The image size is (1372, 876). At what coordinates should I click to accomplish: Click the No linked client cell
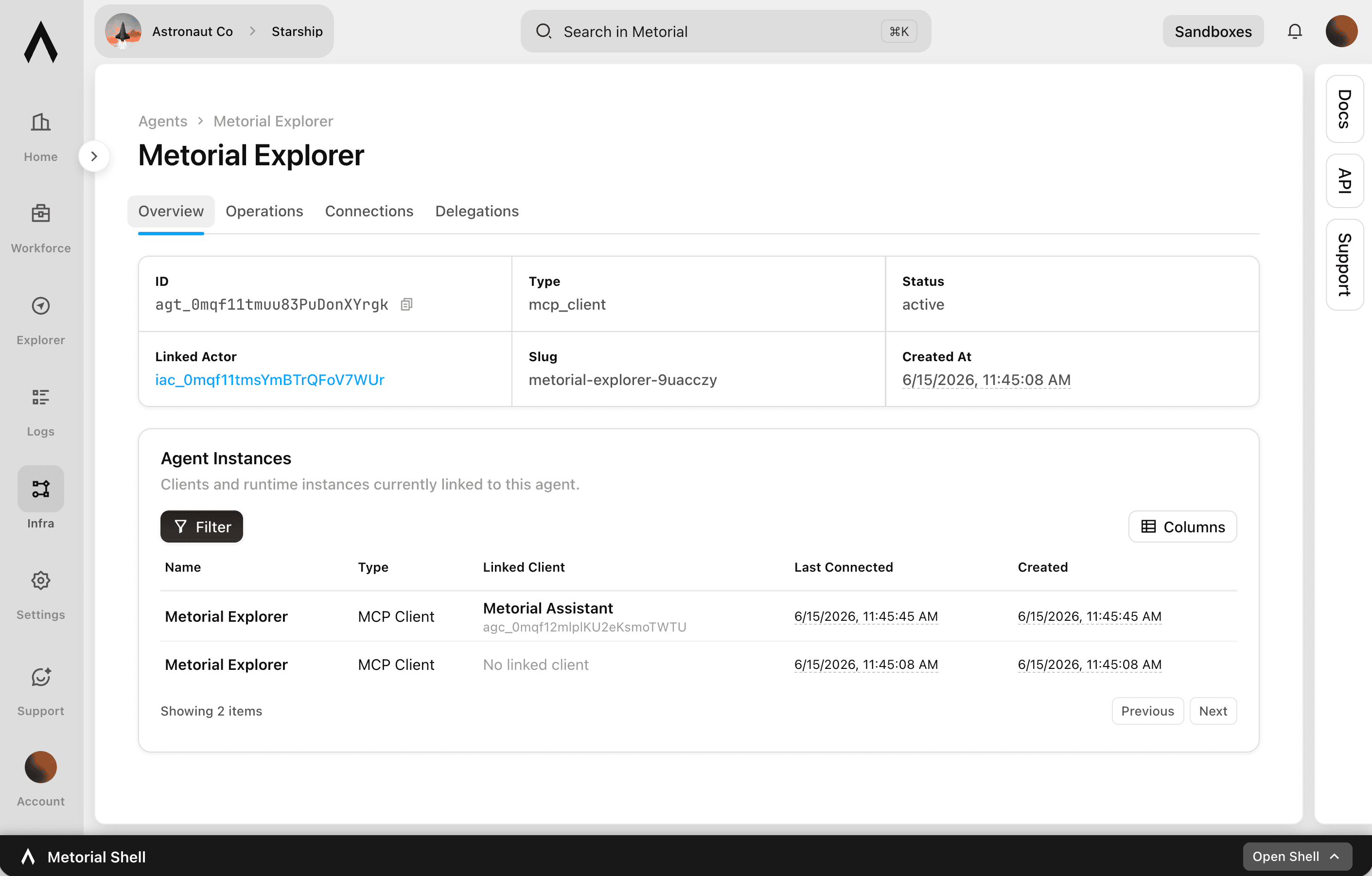536,664
